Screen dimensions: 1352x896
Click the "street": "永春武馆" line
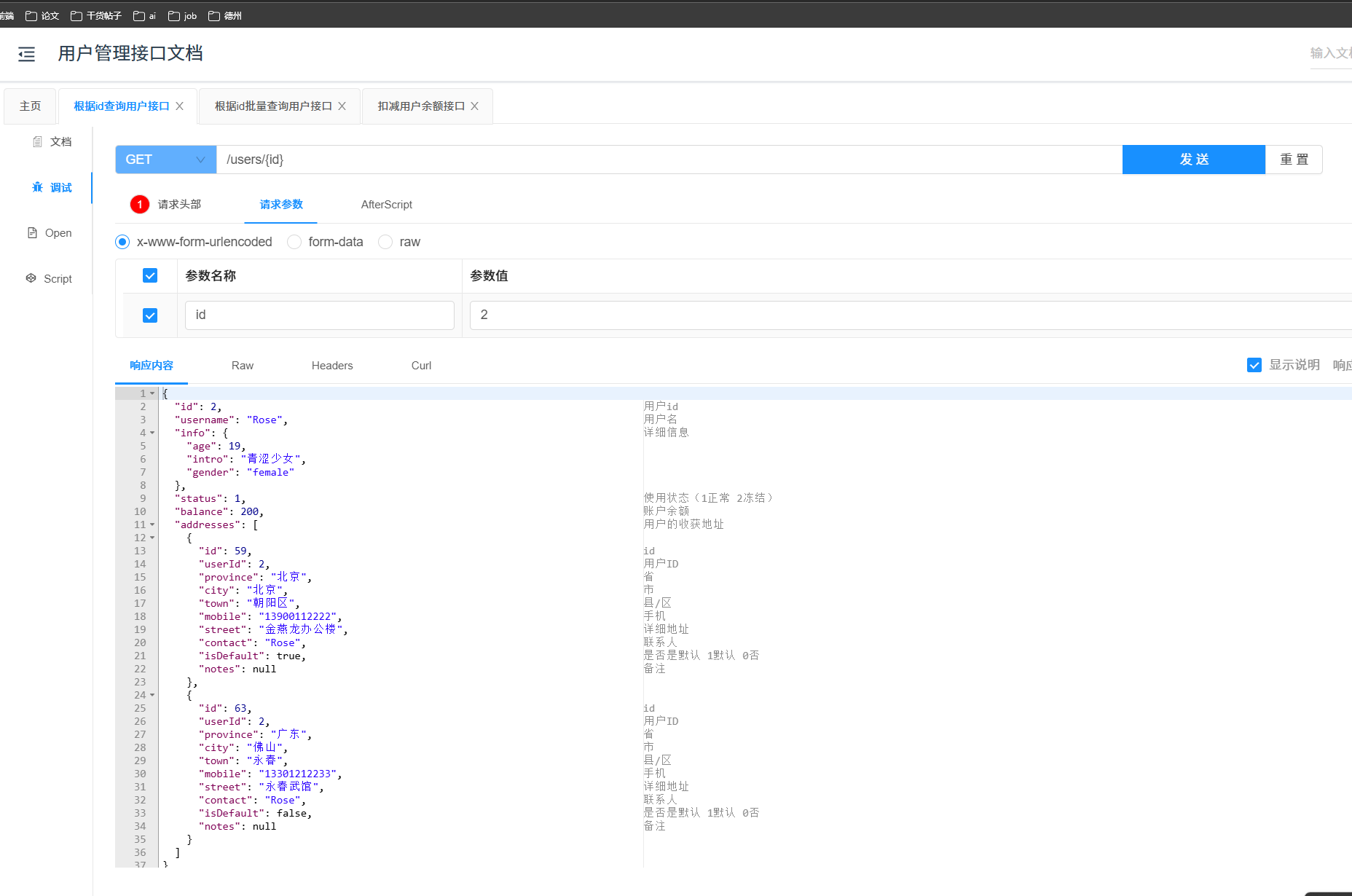point(261,787)
